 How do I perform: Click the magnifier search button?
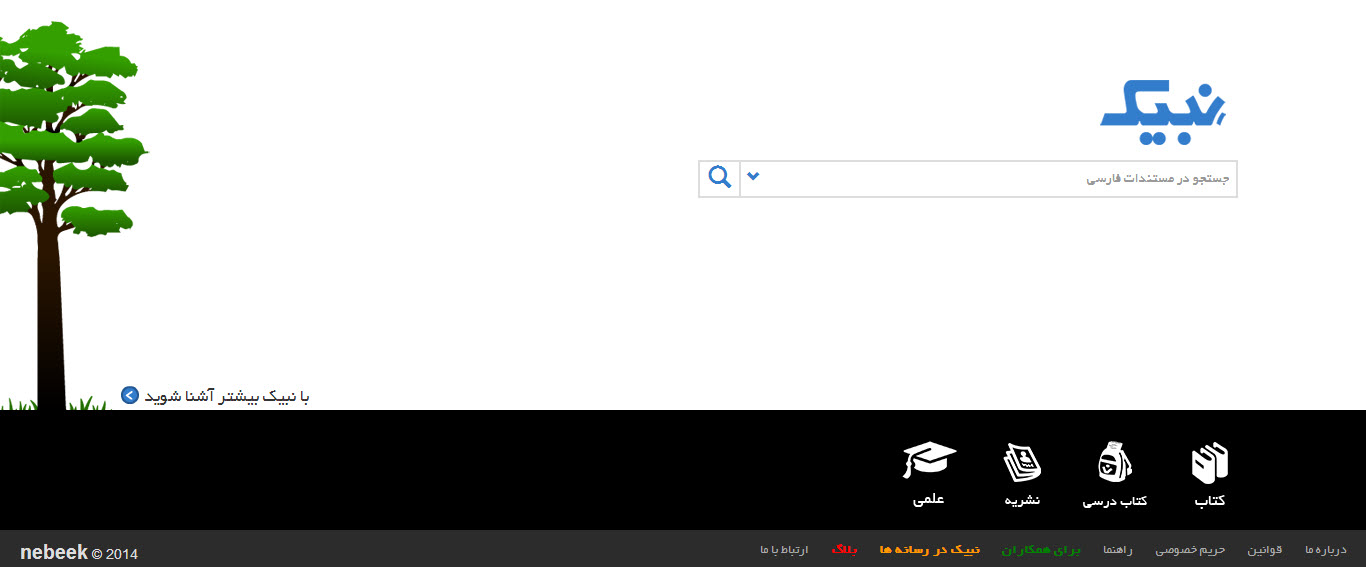point(719,178)
